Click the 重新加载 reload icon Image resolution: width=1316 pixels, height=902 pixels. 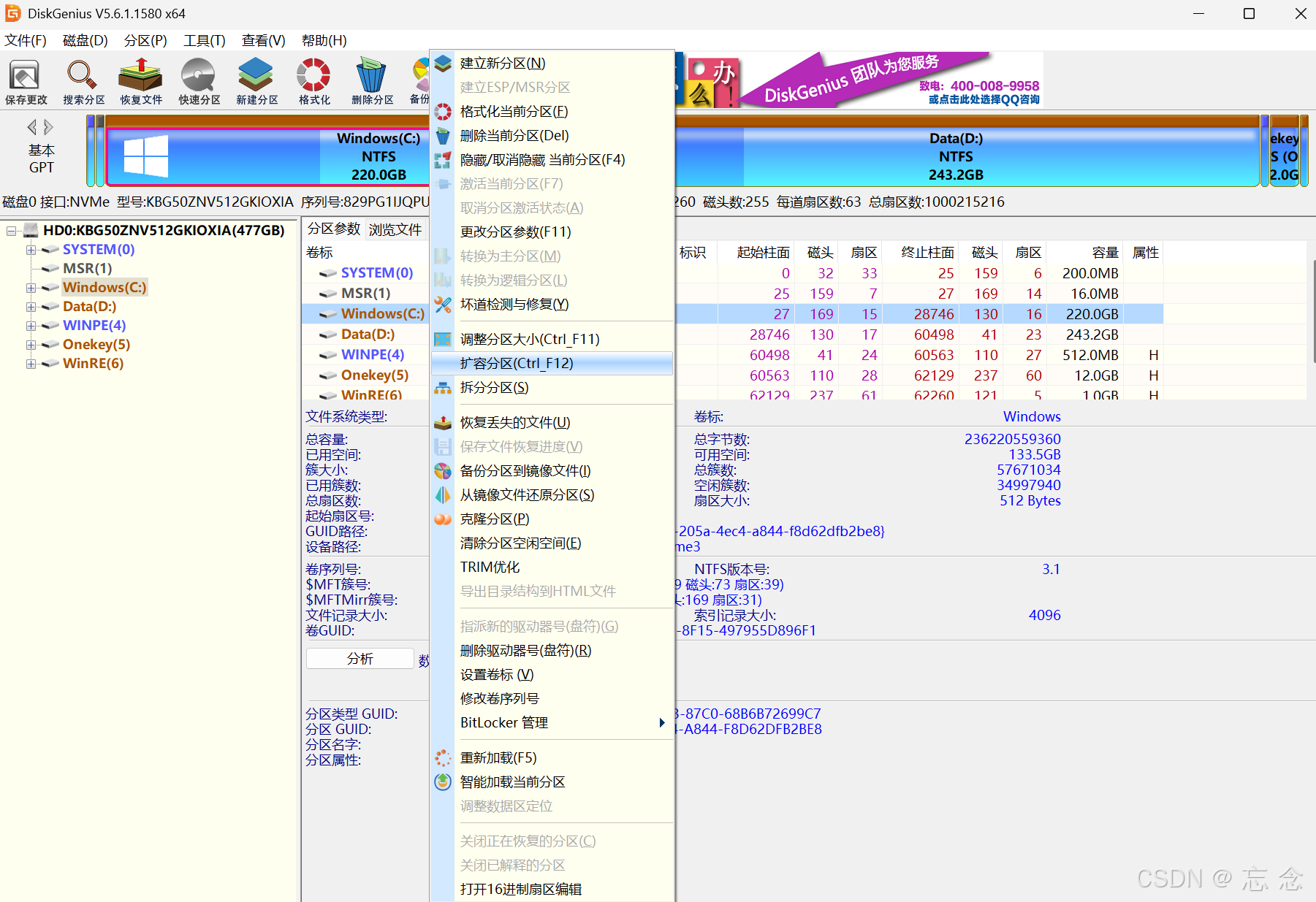click(x=443, y=758)
